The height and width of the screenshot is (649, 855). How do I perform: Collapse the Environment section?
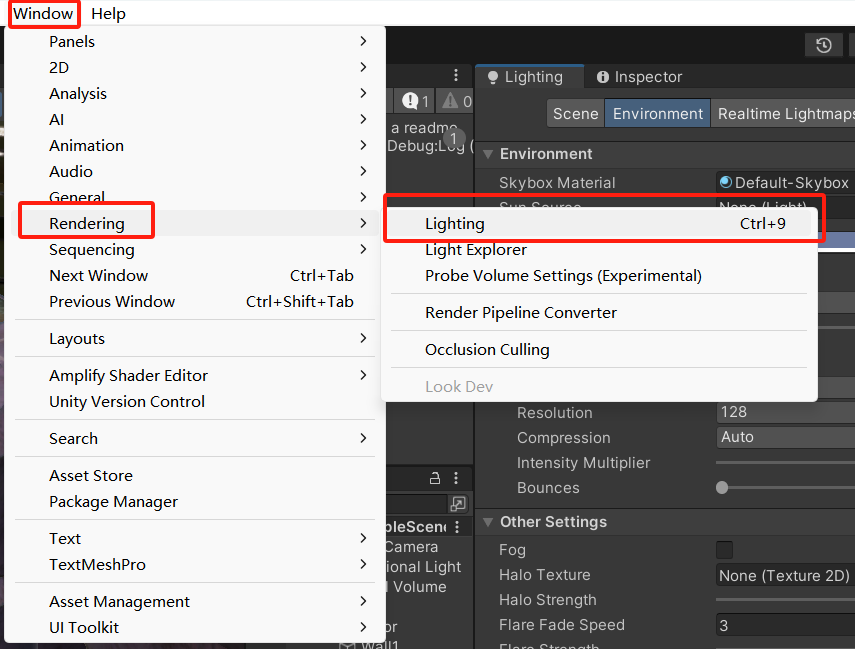coord(488,154)
